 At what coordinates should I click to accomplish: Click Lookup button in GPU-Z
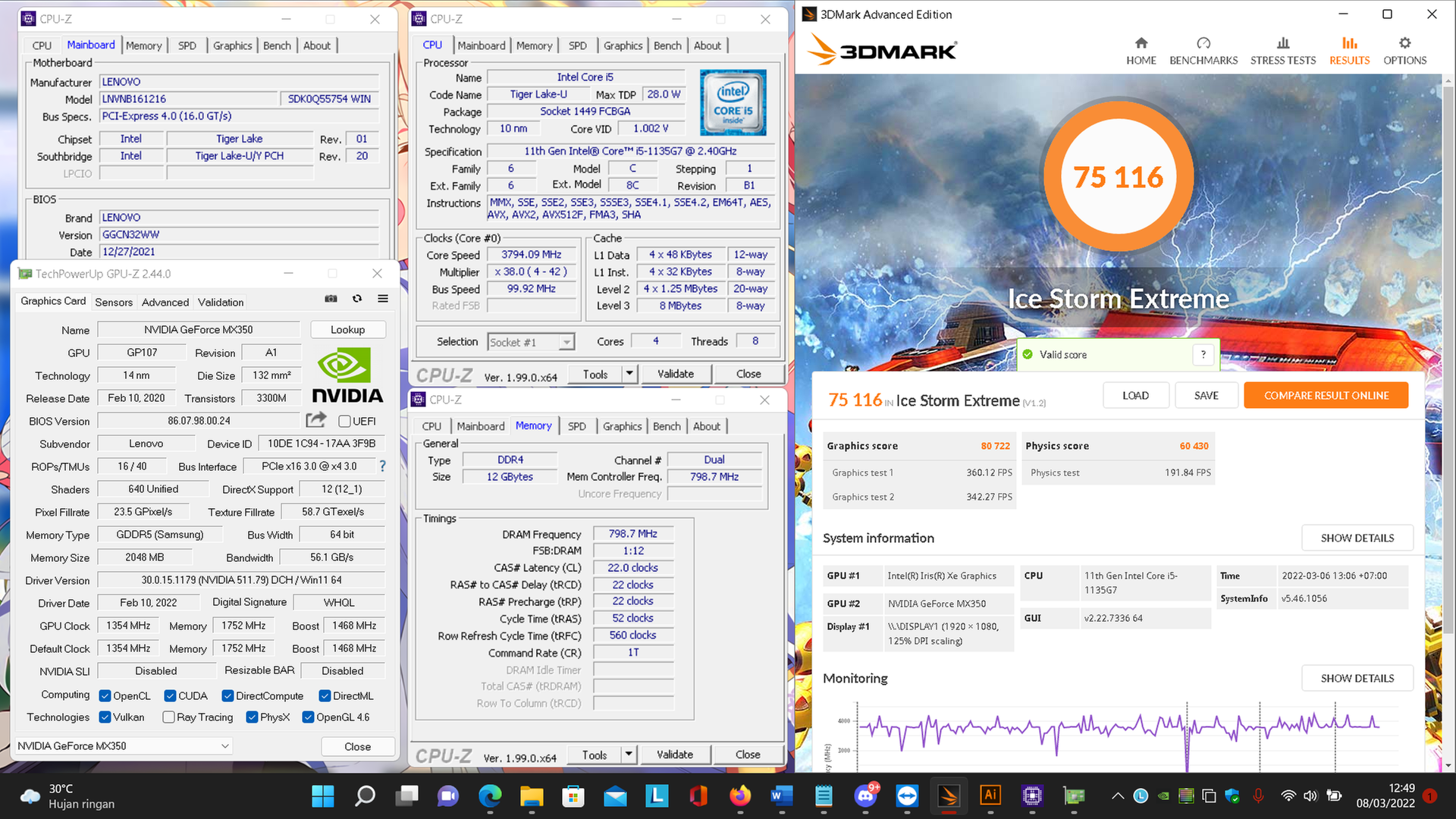tap(347, 329)
